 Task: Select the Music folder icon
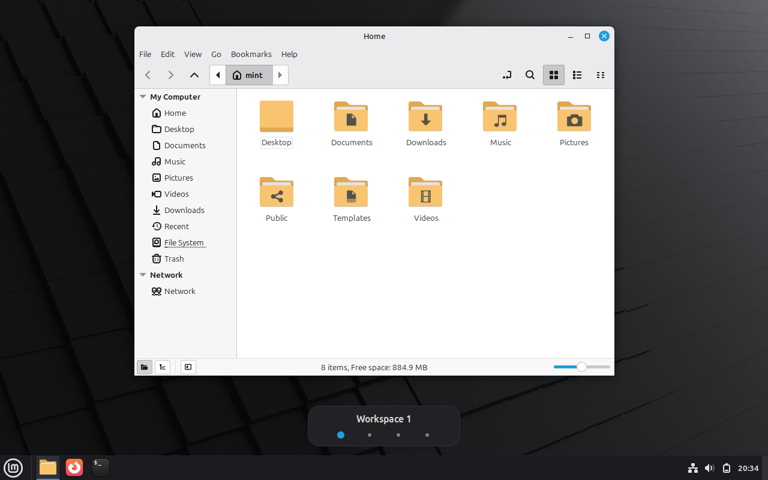click(500, 117)
